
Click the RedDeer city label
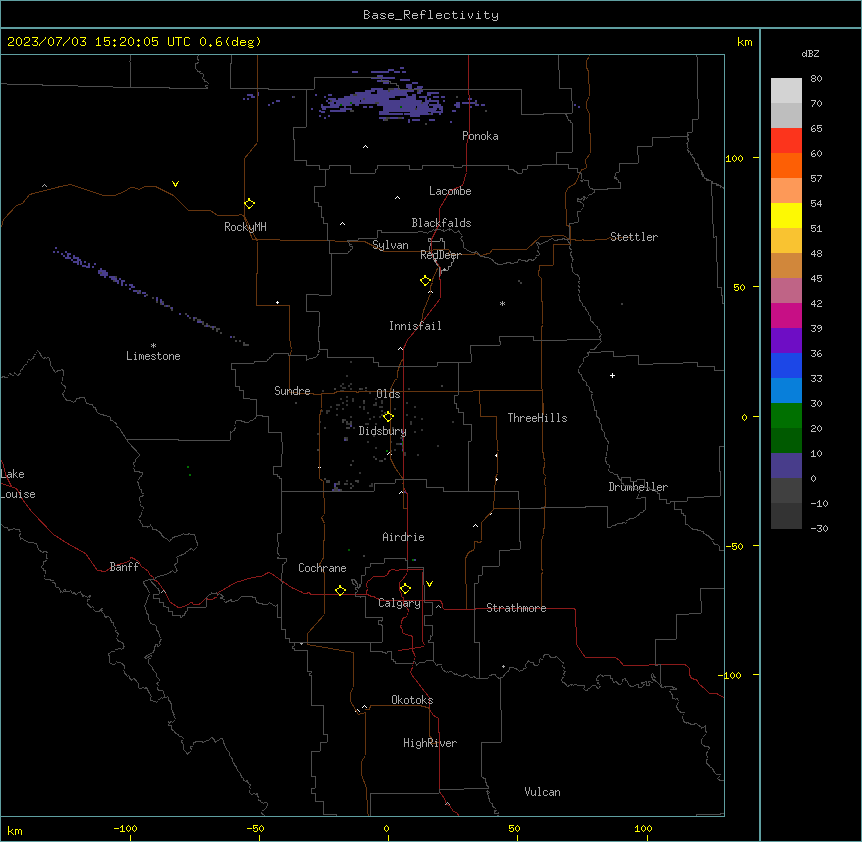tap(440, 255)
